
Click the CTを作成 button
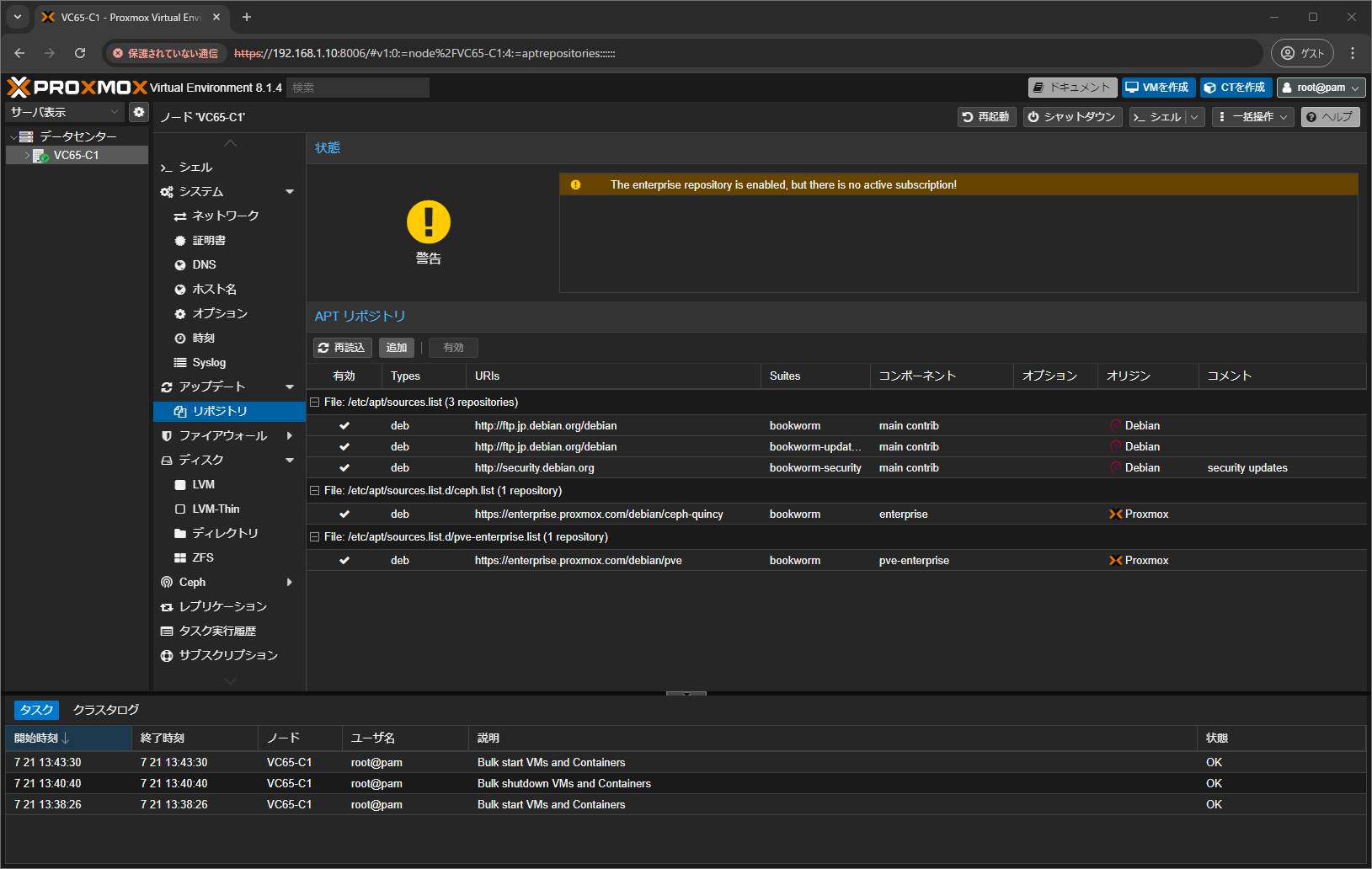(x=1236, y=88)
